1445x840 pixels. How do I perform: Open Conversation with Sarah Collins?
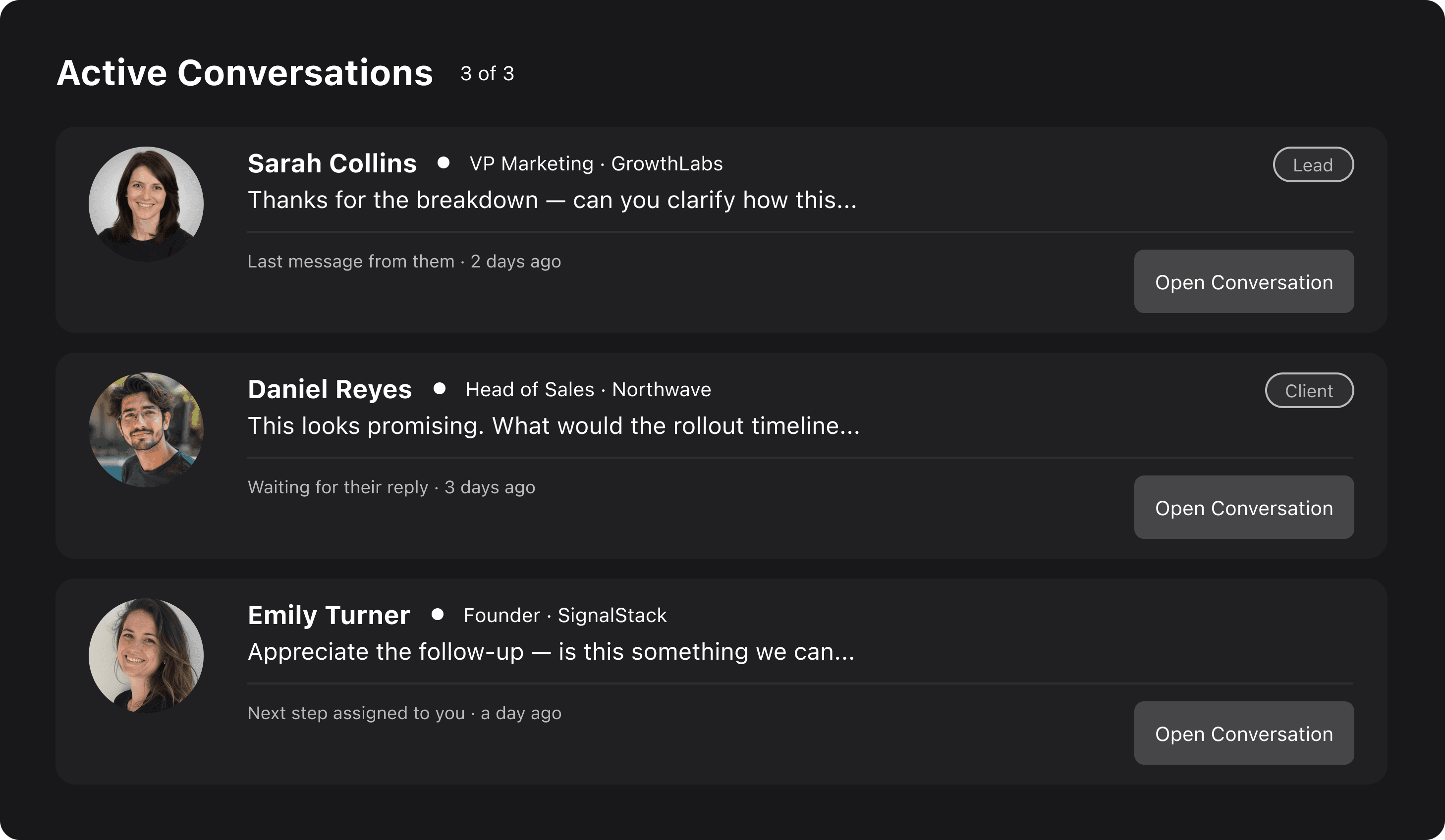pyautogui.click(x=1243, y=282)
